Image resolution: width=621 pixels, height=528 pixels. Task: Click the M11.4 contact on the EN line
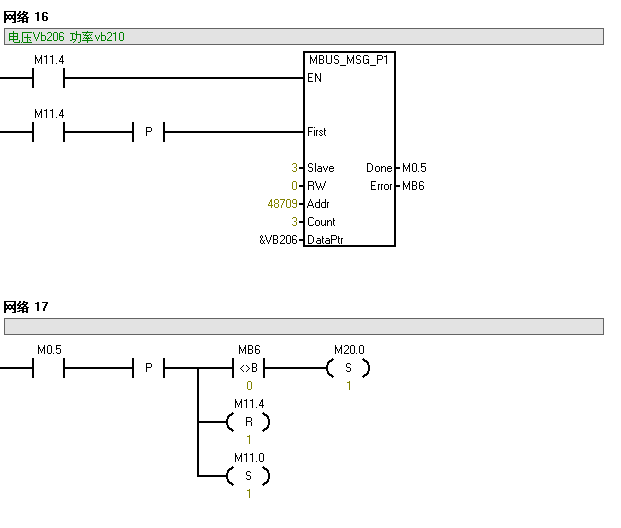point(49,78)
